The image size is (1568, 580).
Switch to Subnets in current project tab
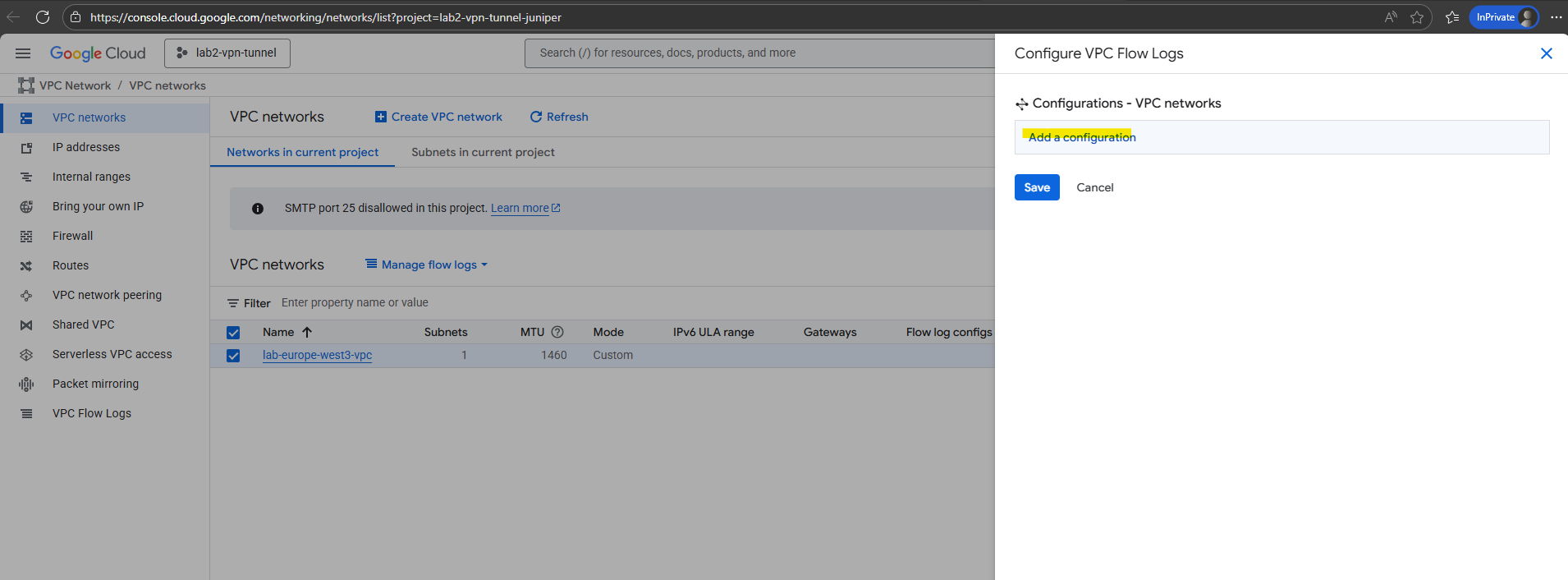point(483,152)
